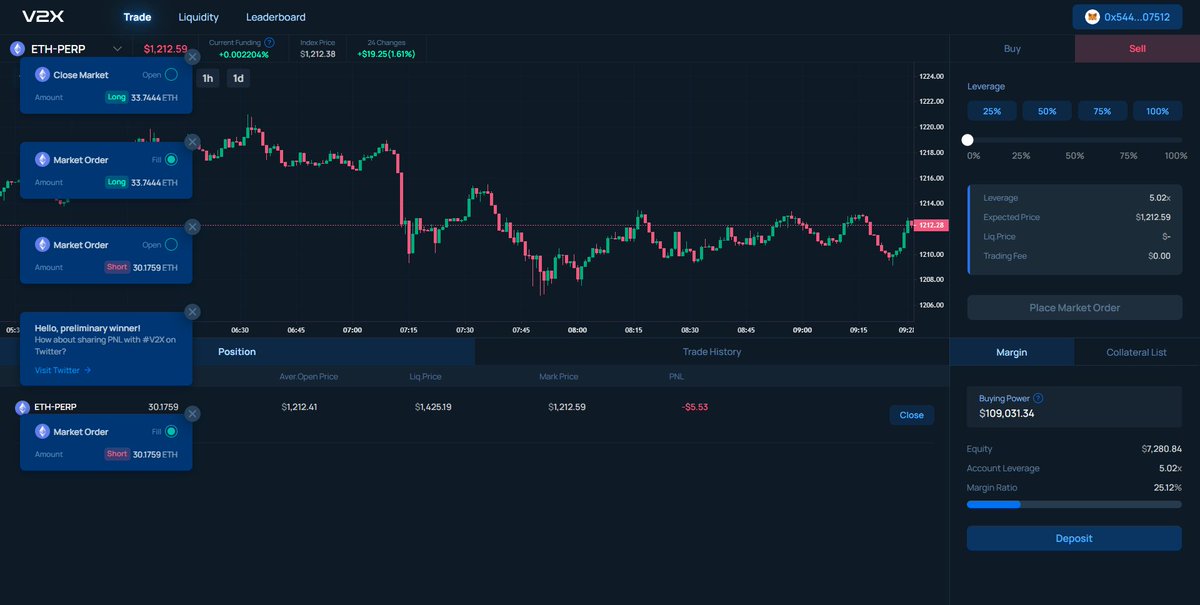Select the 1h chart timeframe
The height and width of the screenshot is (605, 1200).
tap(208, 78)
